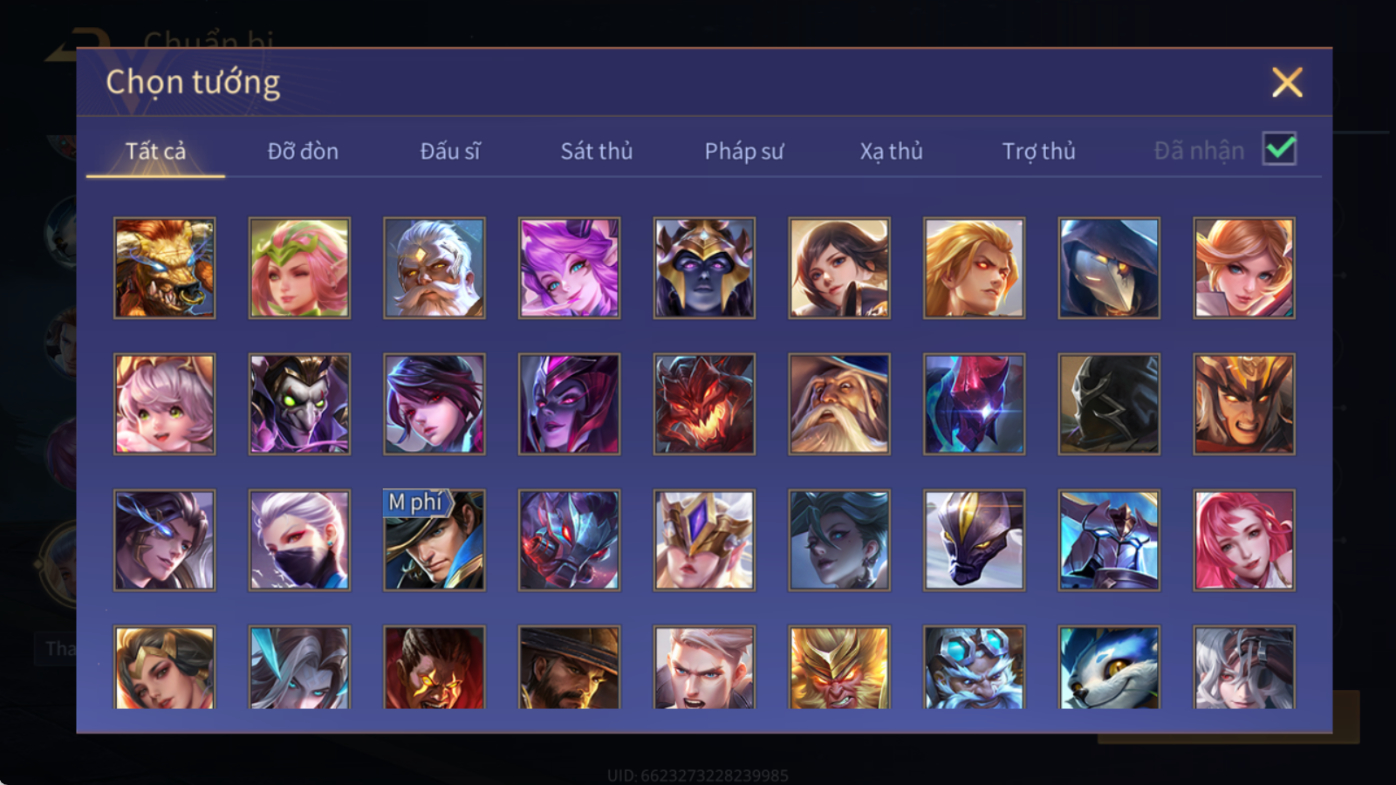
Task: Select the orange boar beast hero portrait
Action: point(164,268)
